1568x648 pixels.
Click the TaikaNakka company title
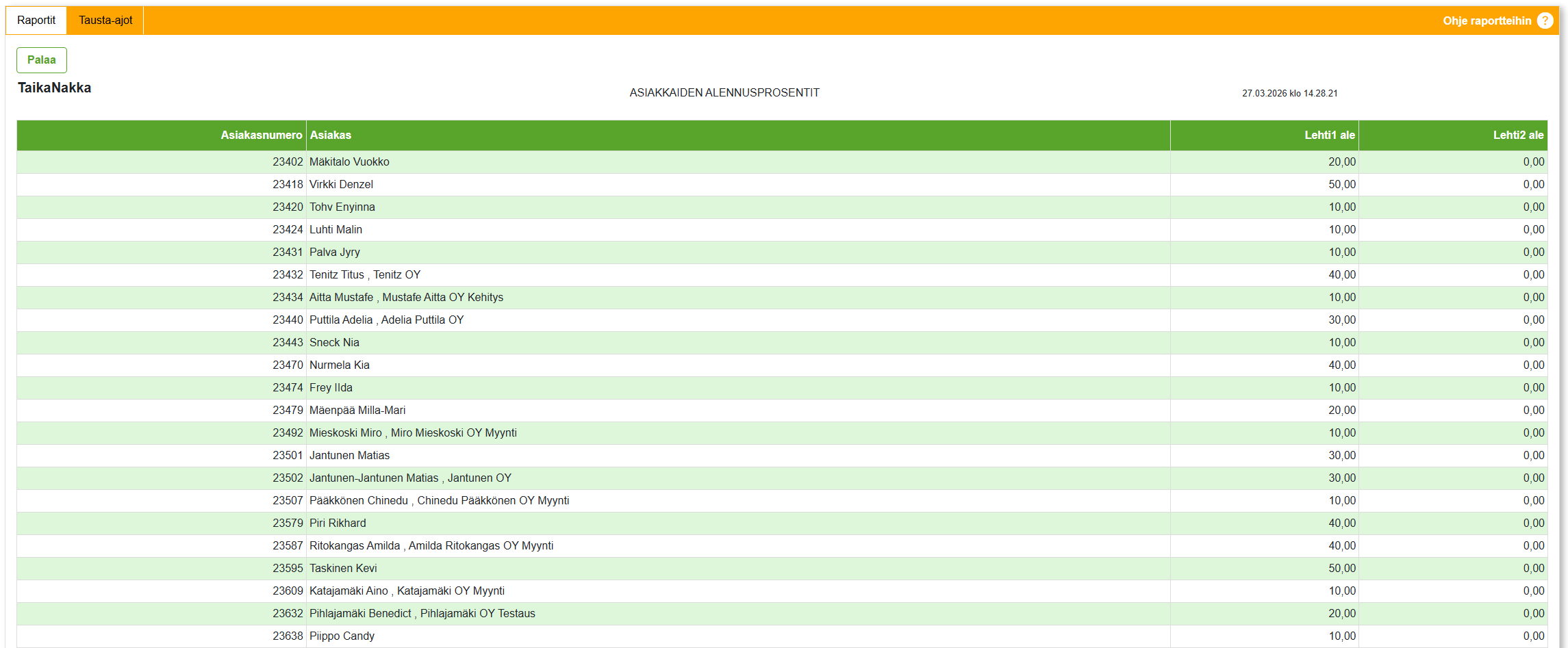54,88
